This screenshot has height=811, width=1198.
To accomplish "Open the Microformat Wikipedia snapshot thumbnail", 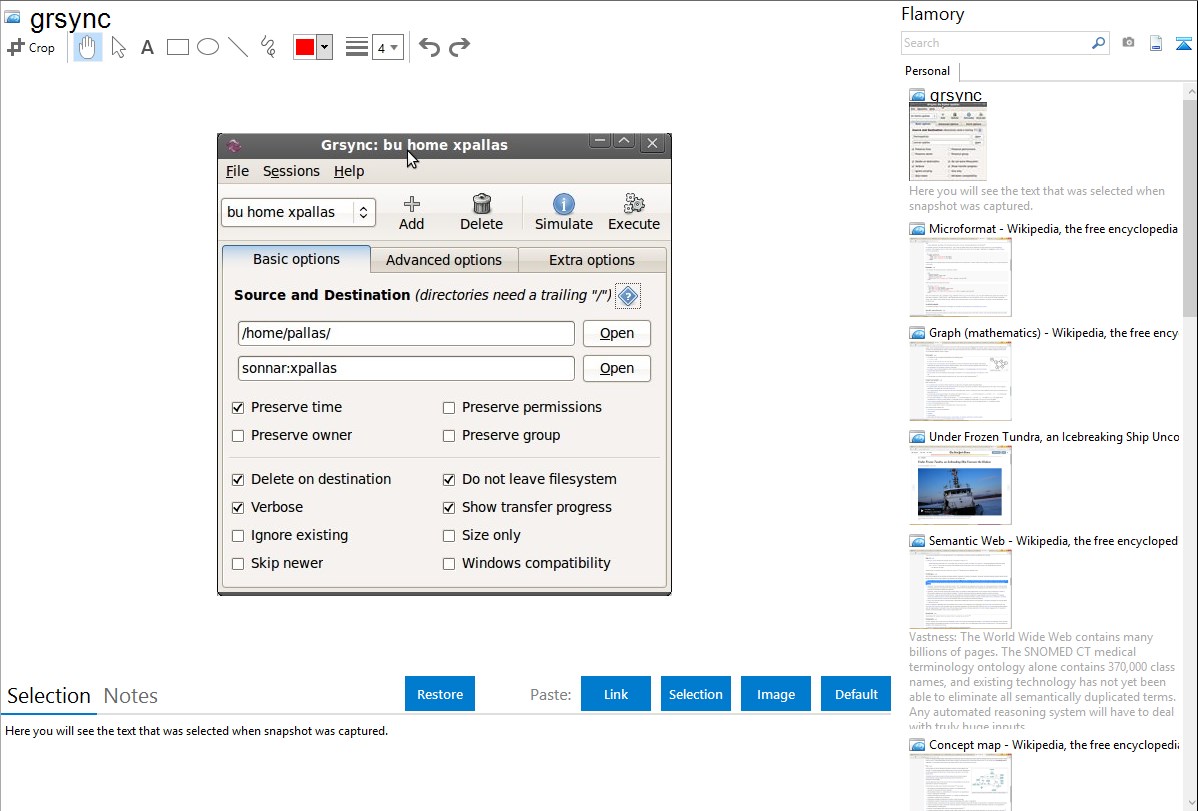I will point(960,277).
